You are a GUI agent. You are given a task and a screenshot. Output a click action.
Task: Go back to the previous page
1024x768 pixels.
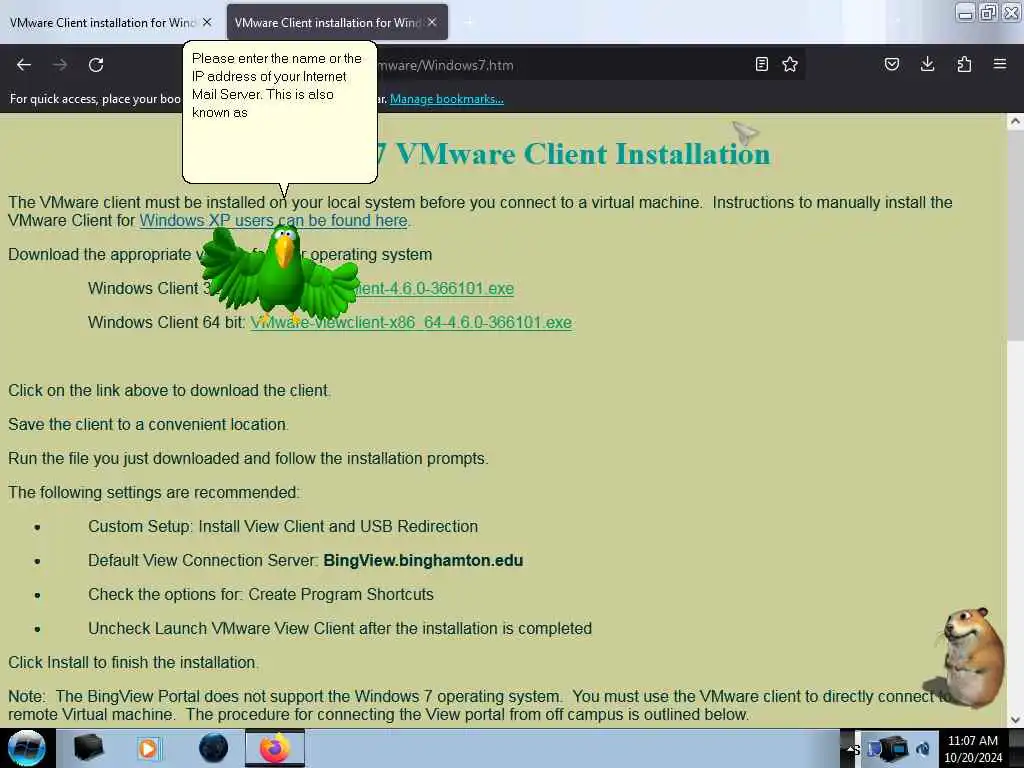pyautogui.click(x=24, y=65)
